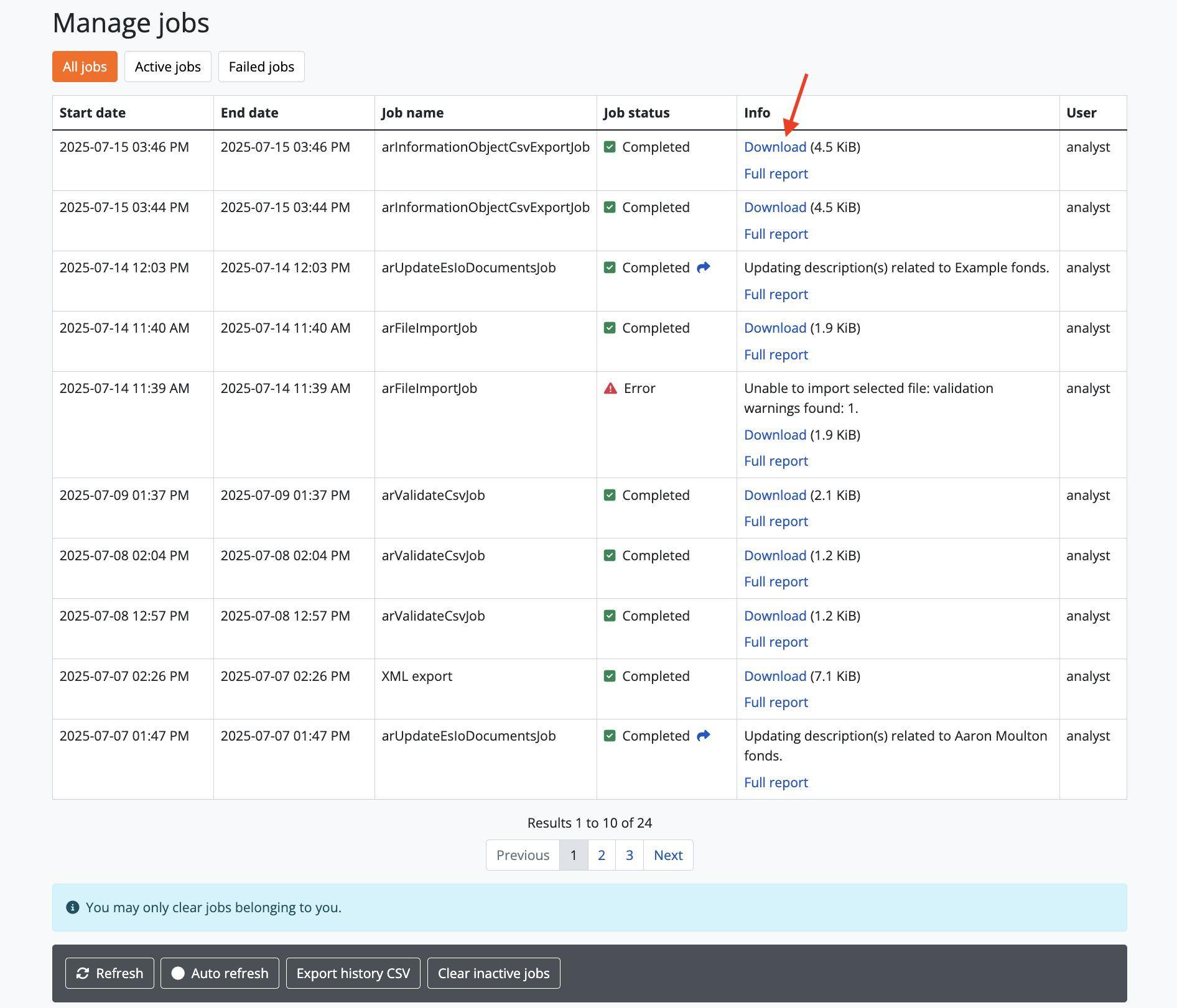Download the 7.1 KiB XML export file

[x=775, y=676]
